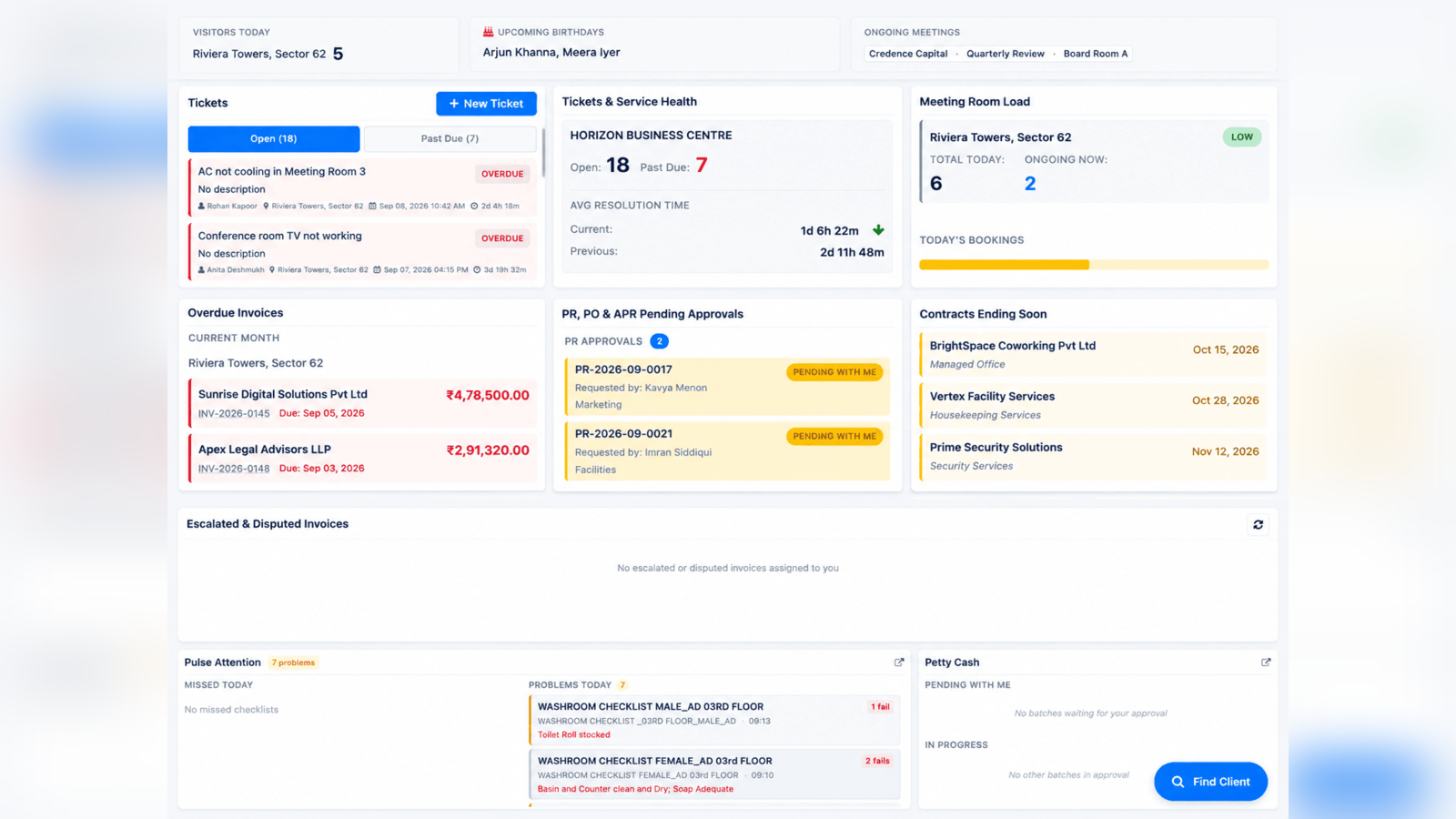
Task: Open purchase request PR-2026-09-0017
Action: pyautogui.click(x=727, y=387)
